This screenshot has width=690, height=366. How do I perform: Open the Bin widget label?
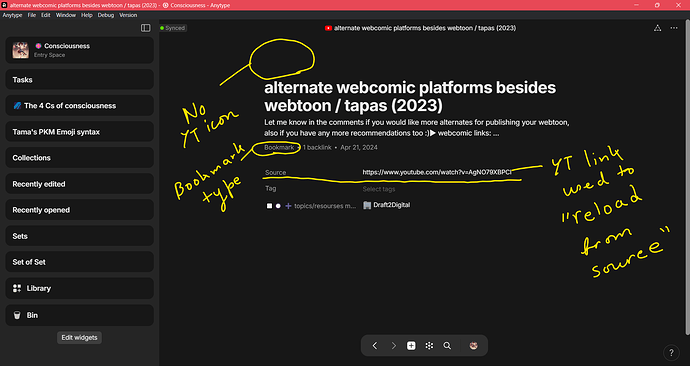coord(32,315)
